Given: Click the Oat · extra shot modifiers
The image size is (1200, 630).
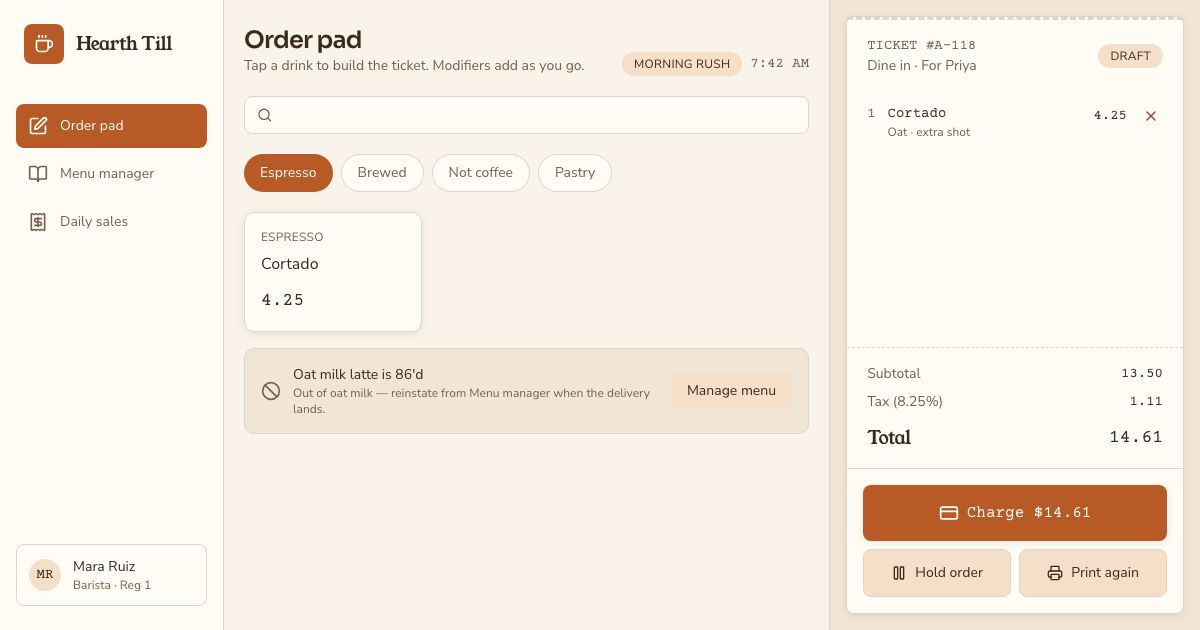Looking at the screenshot, I should (x=929, y=132).
